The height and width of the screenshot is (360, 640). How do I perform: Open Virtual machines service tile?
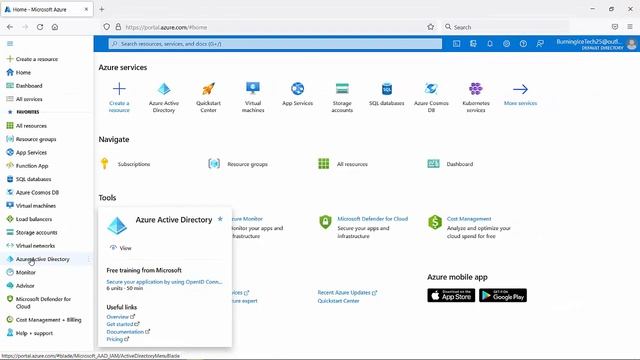pos(253,97)
